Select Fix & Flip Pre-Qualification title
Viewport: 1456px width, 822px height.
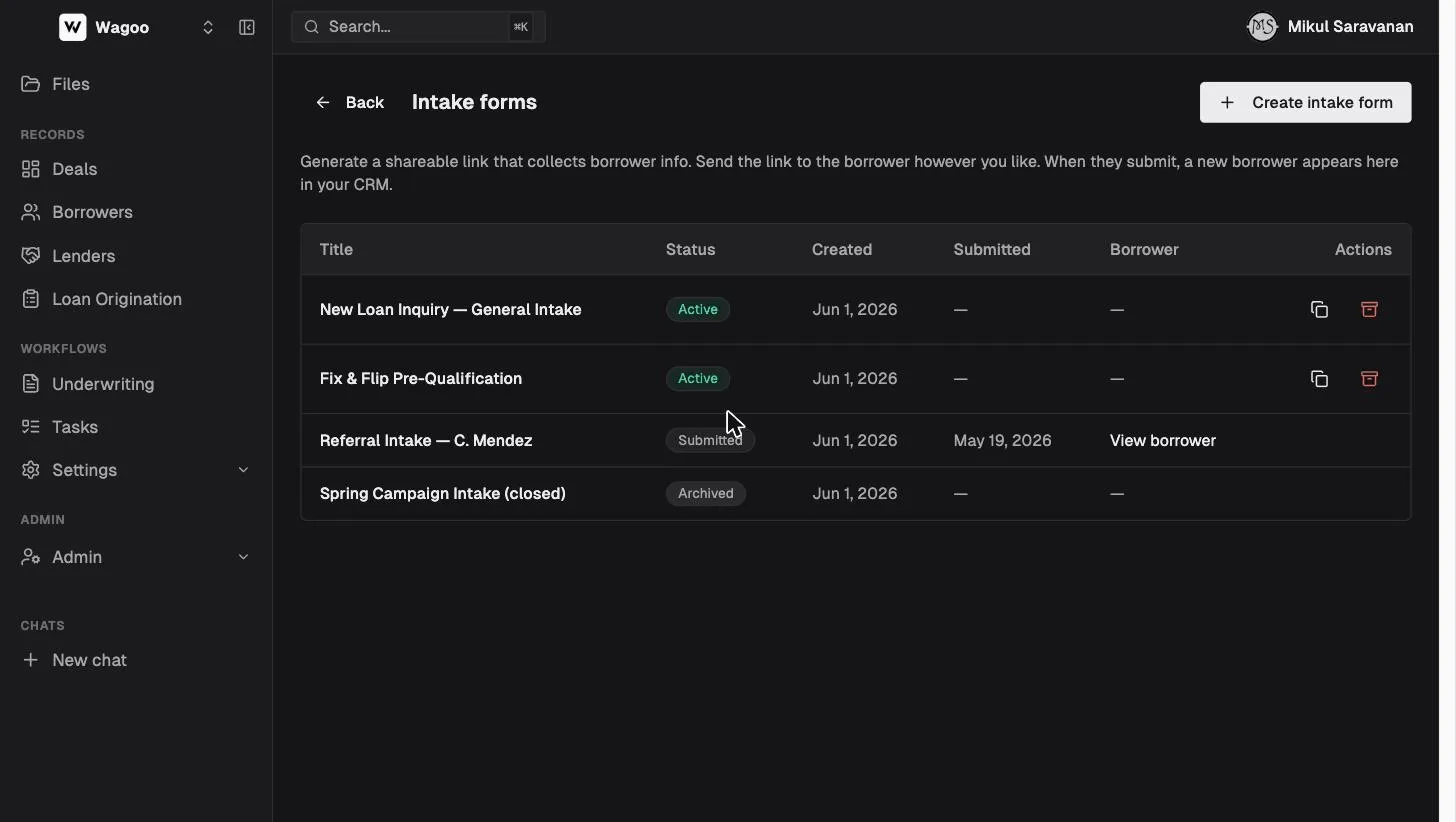click(x=421, y=378)
